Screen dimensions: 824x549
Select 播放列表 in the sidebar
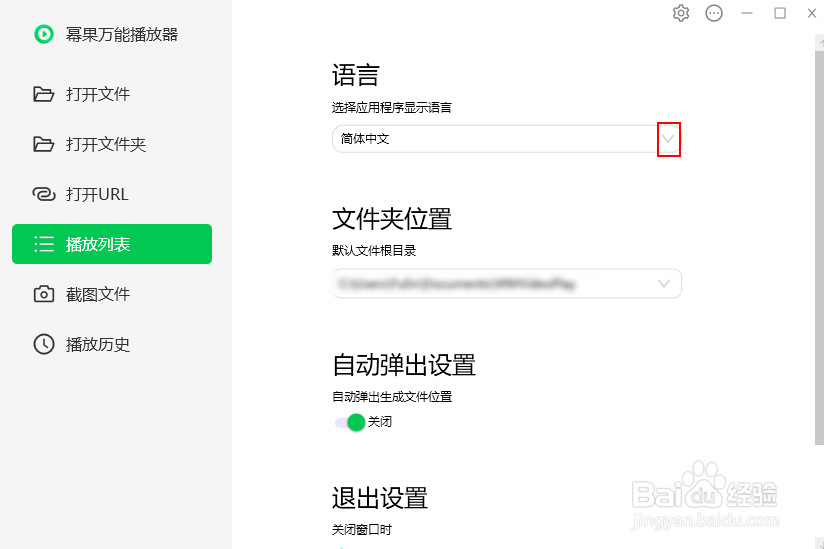[112, 244]
